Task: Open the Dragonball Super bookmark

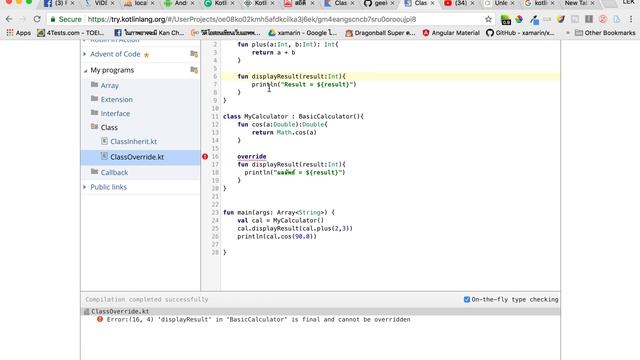Action: click(x=380, y=33)
